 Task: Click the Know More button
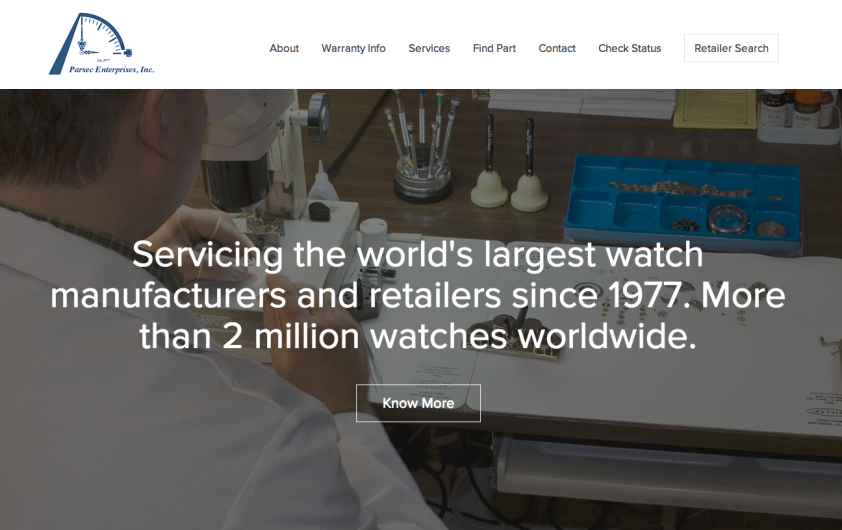coord(418,403)
